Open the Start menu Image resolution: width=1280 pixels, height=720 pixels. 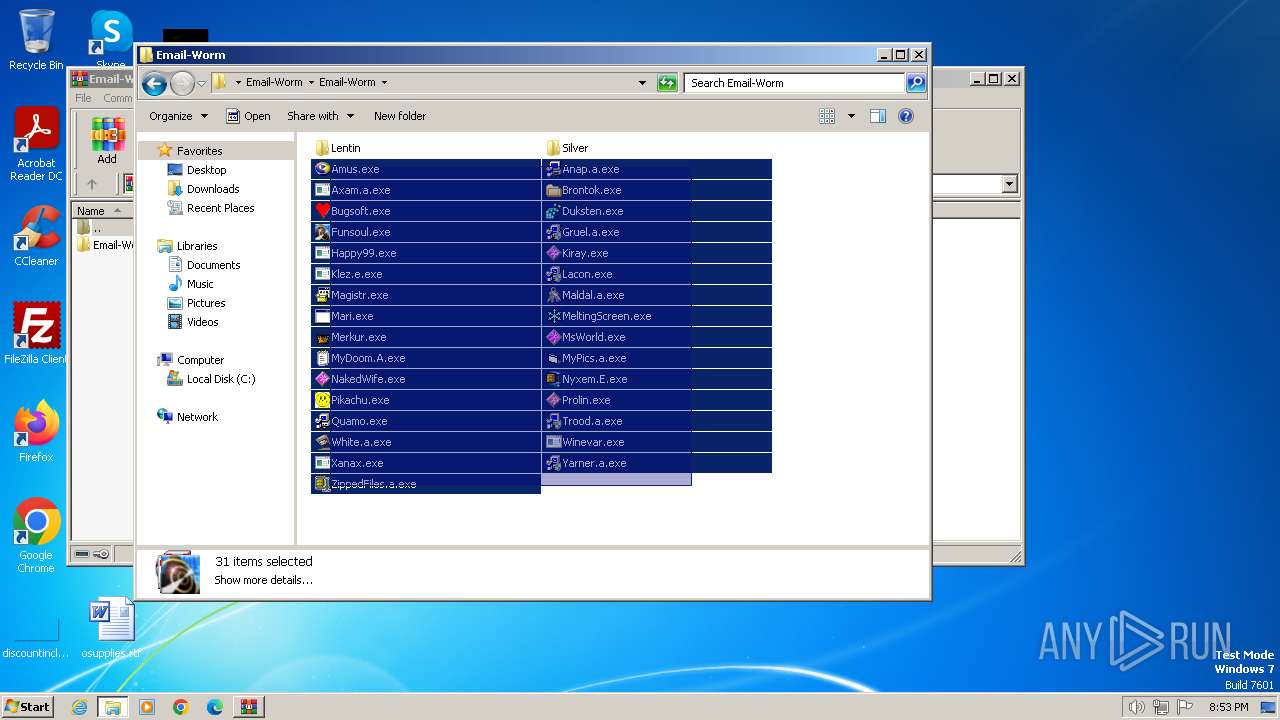pos(27,706)
